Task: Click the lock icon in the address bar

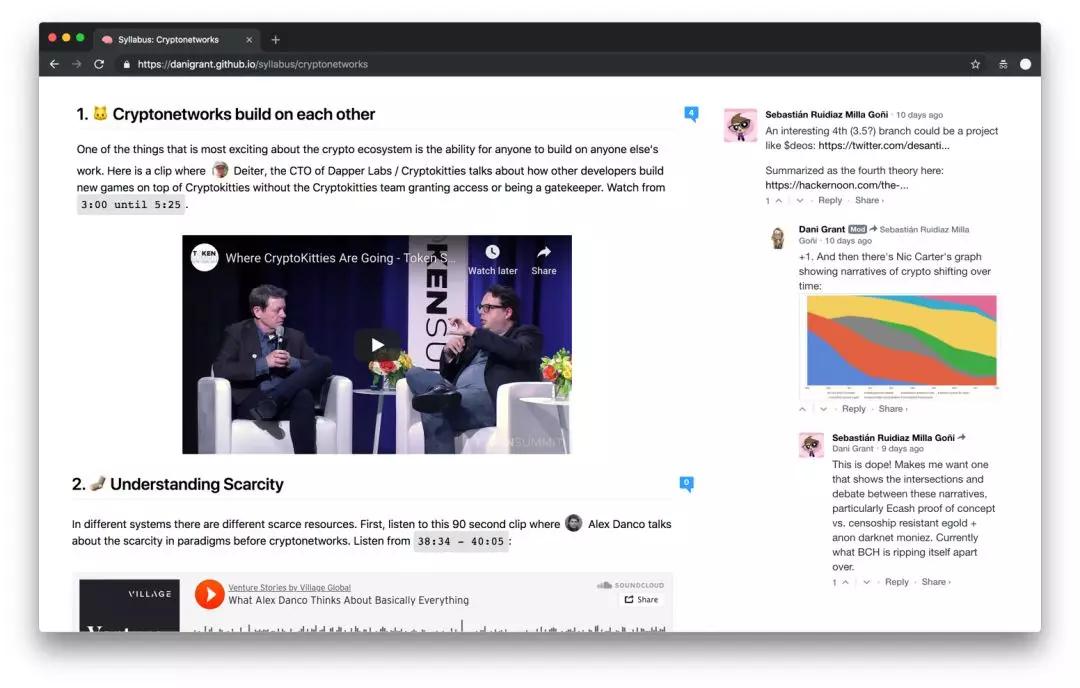Action: tap(126, 64)
